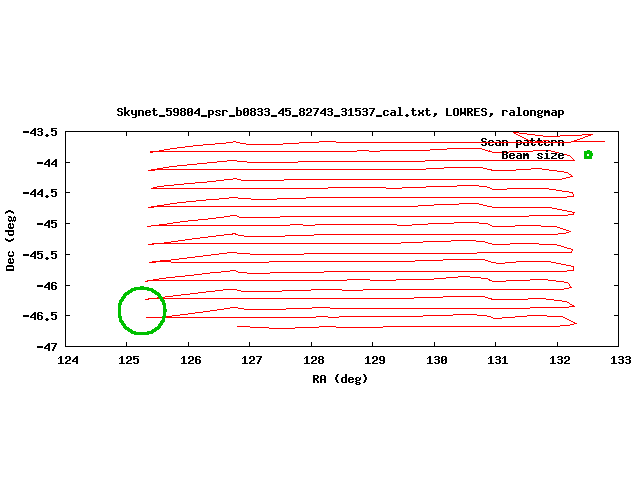Click the x-axis tick label 128
Viewport: 640px width, 480px height.
point(313,360)
